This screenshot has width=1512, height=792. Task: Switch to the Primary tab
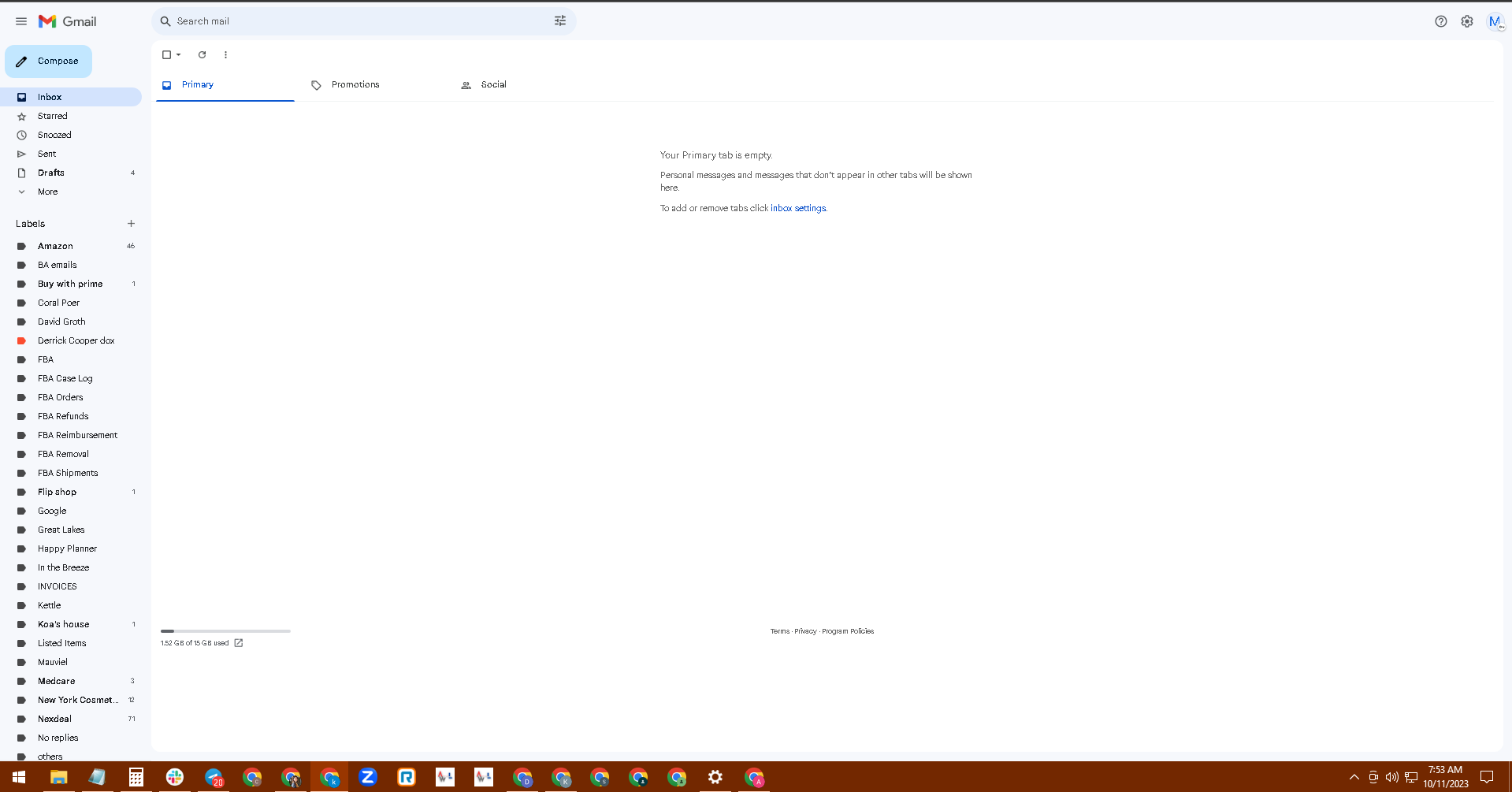pos(225,85)
